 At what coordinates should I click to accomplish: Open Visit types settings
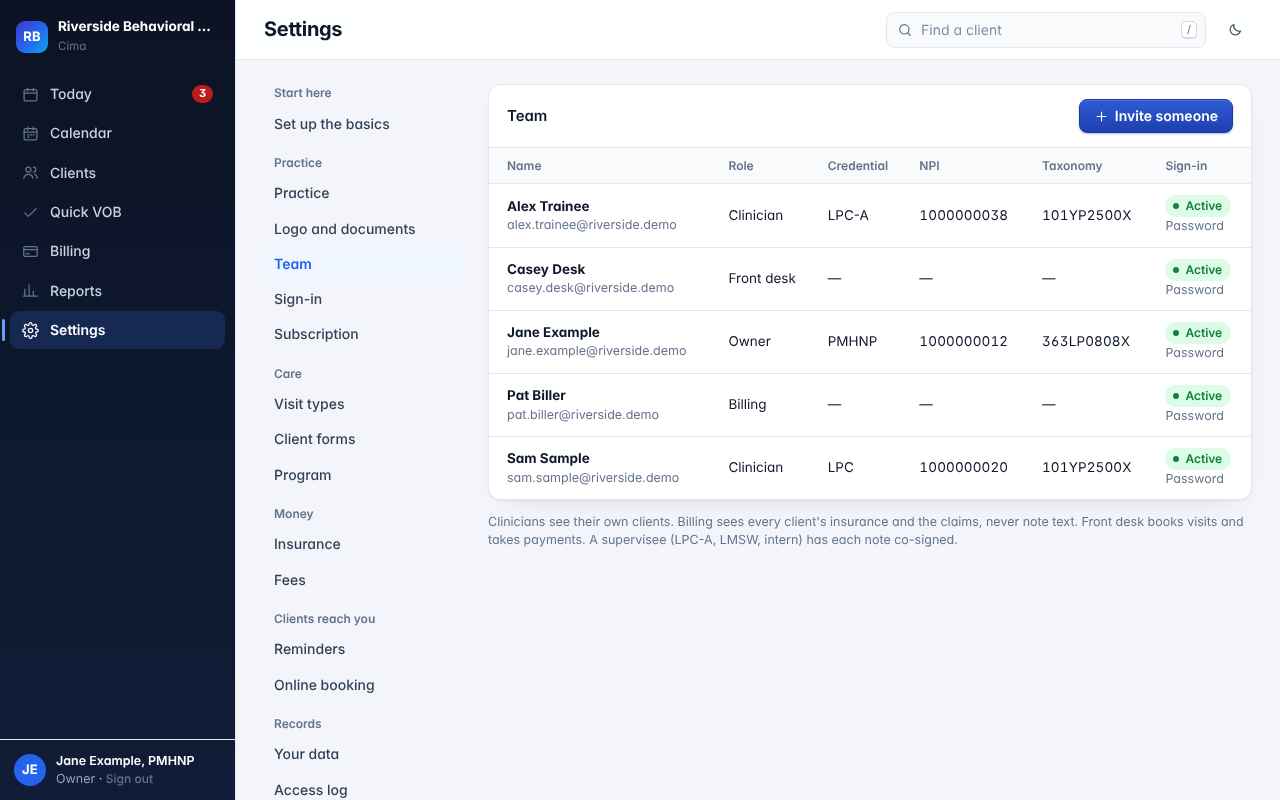364,404
